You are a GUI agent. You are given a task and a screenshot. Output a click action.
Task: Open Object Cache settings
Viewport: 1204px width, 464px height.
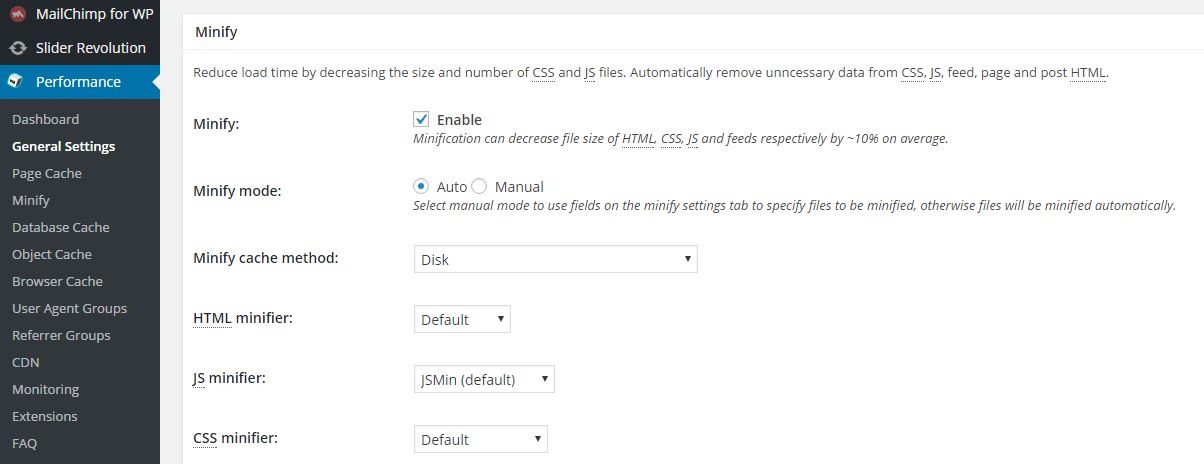[x=52, y=255]
